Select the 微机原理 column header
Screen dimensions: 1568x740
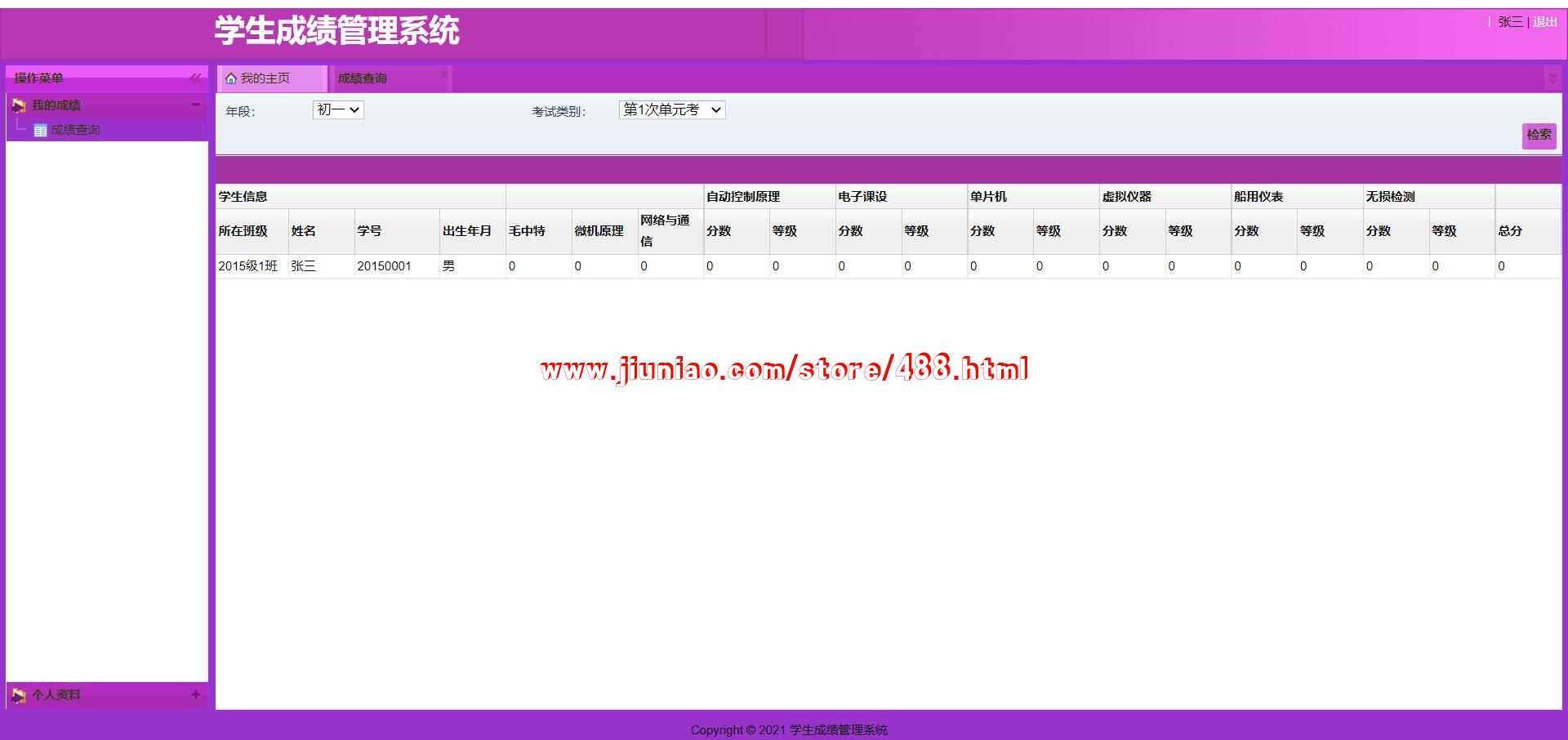click(x=604, y=231)
